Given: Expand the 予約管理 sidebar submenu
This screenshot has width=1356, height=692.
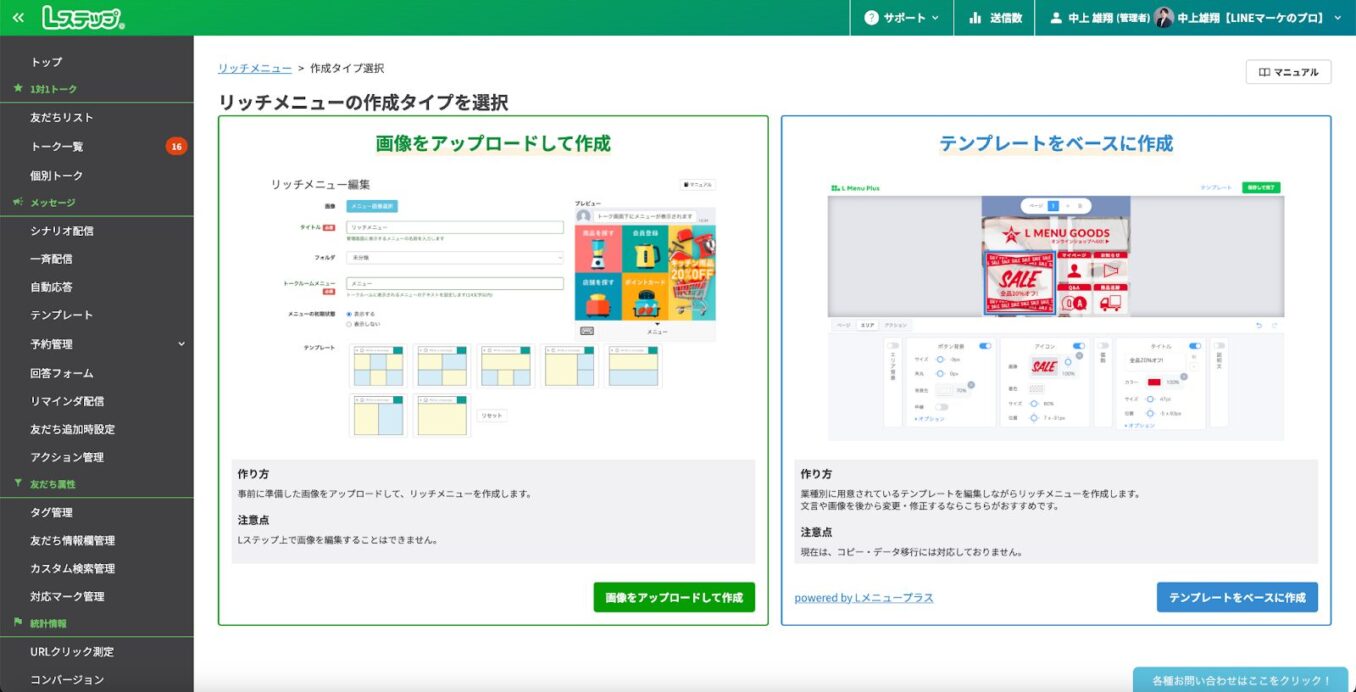Looking at the screenshot, I should coord(181,341).
